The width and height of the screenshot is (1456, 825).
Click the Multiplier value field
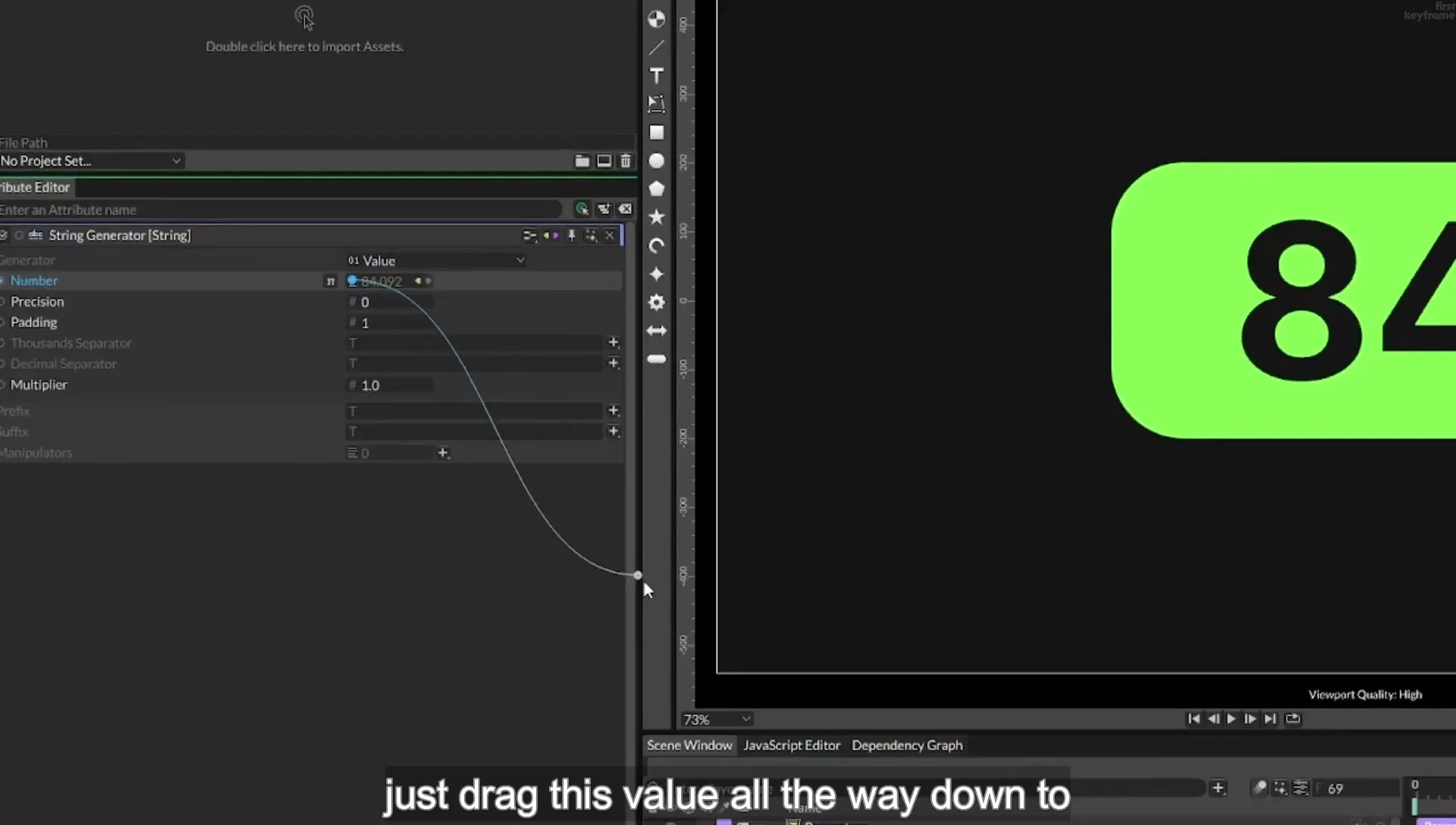[390, 385]
